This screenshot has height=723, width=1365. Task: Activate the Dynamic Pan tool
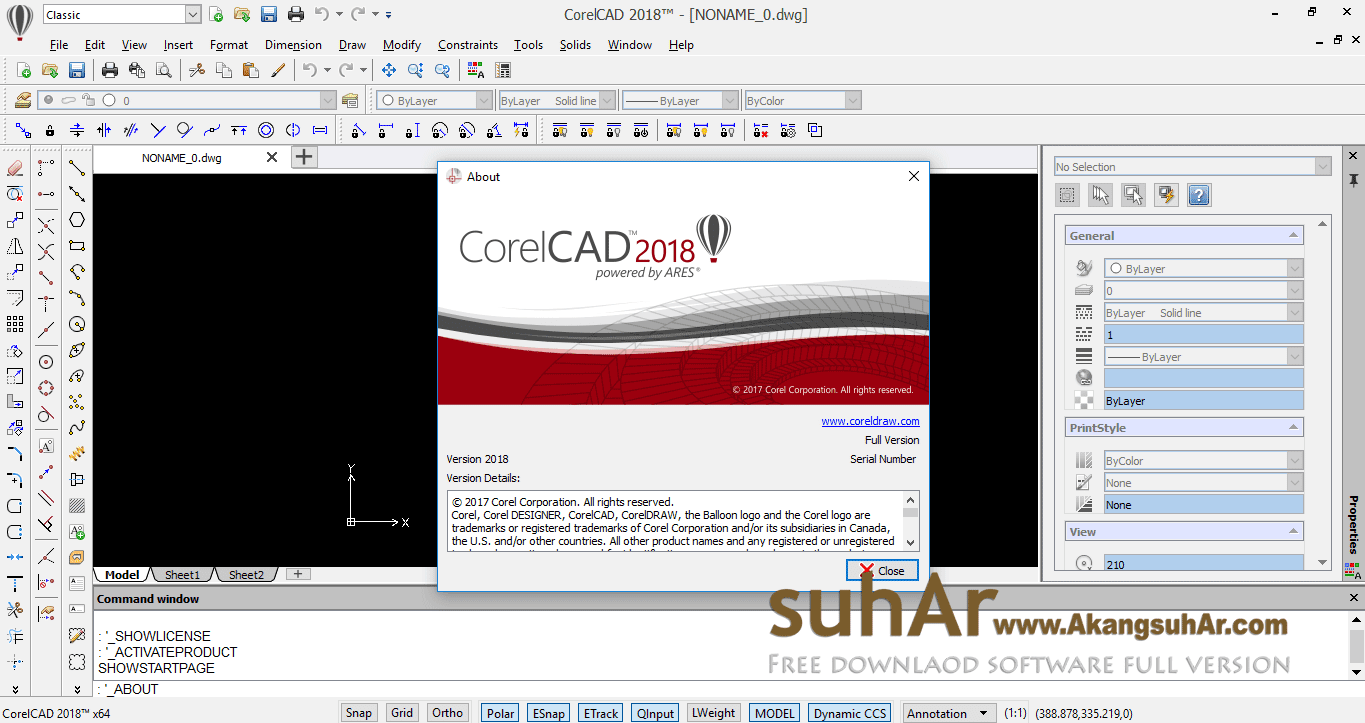point(388,70)
